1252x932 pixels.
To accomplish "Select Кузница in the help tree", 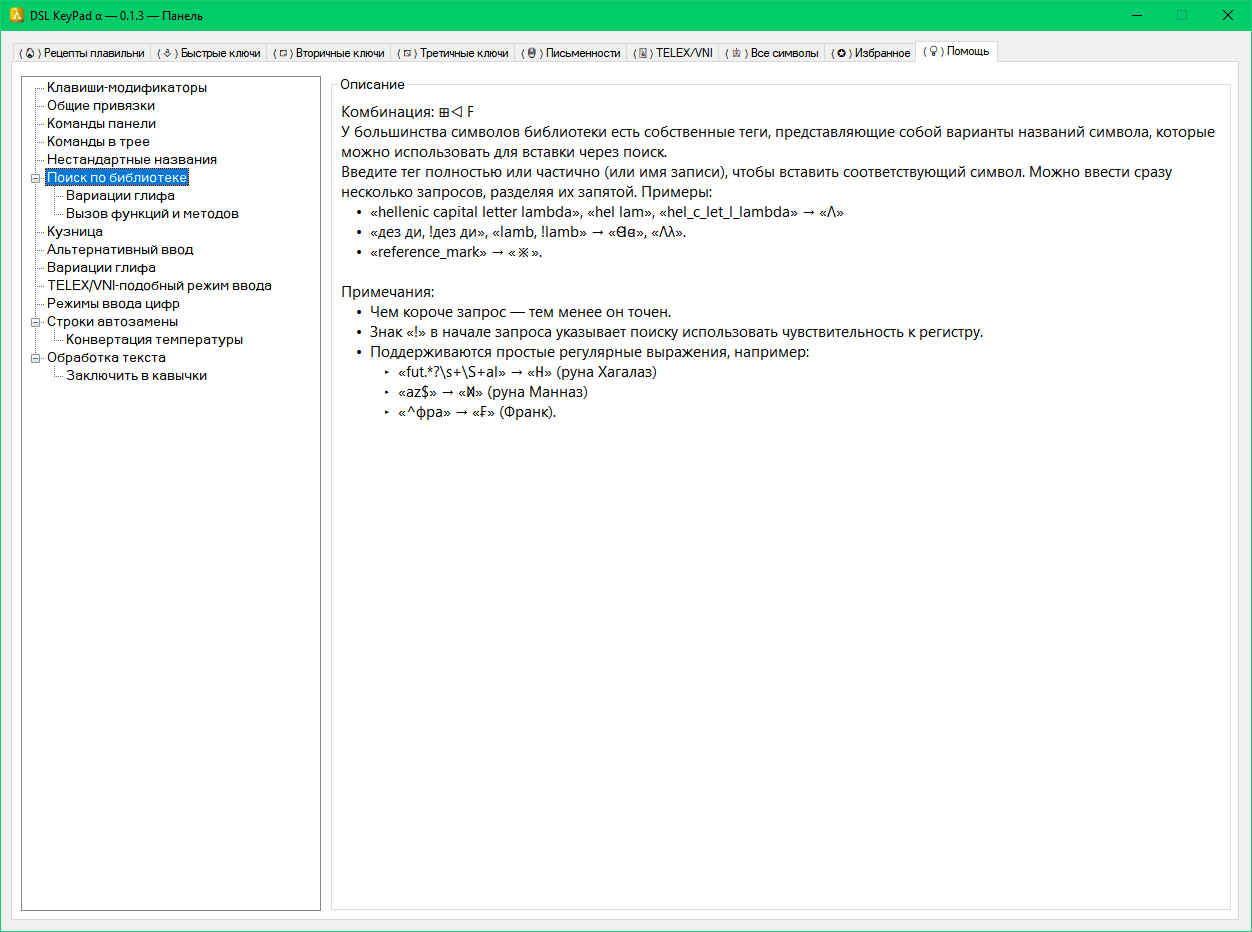I will tap(75, 232).
